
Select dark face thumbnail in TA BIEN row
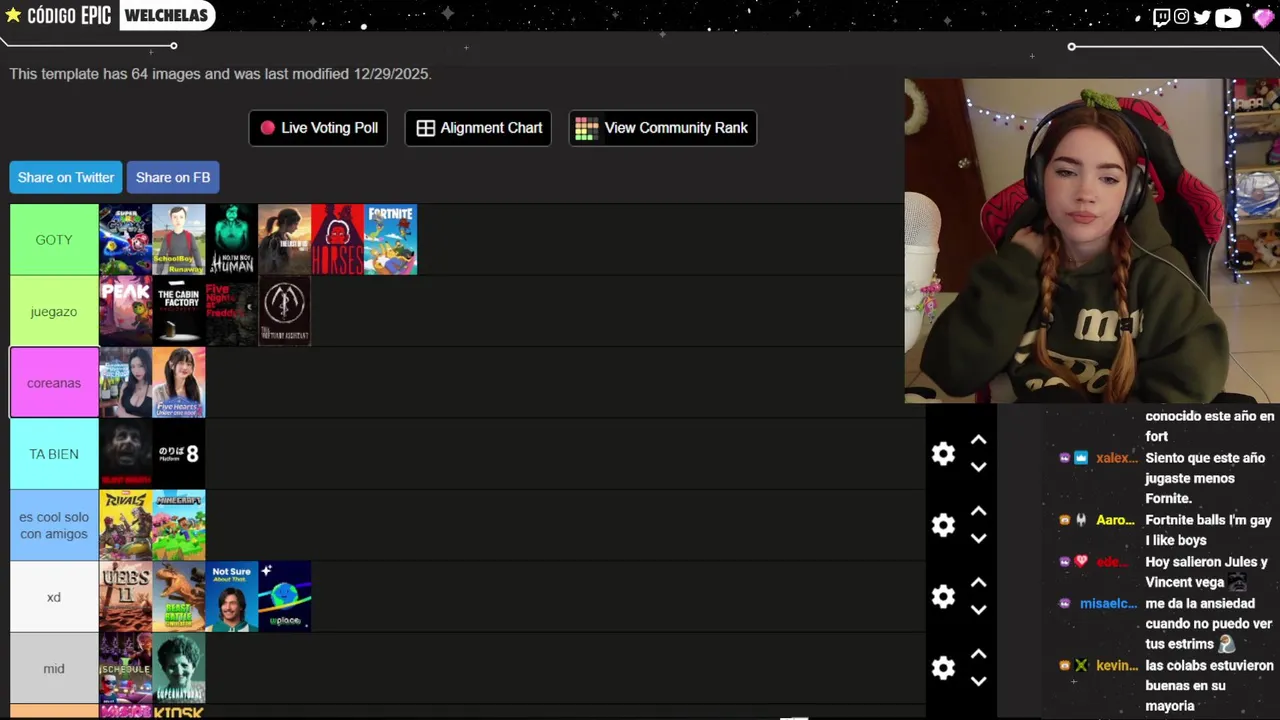point(125,454)
